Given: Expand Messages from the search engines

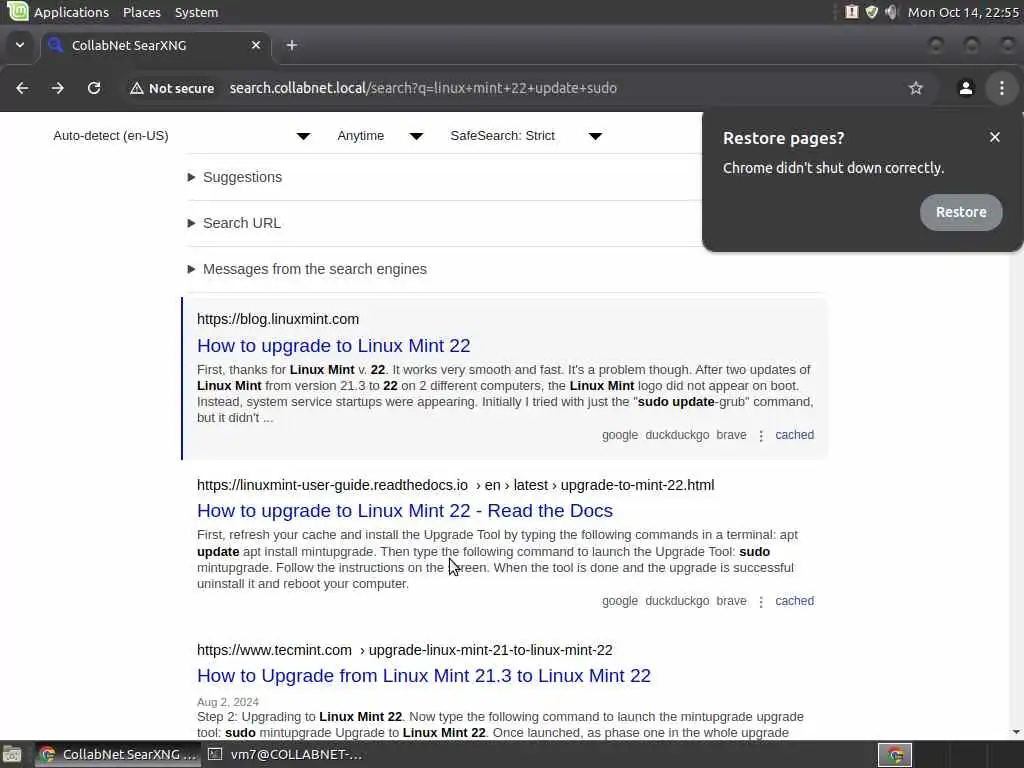Looking at the screenshot, I should 307,269.
